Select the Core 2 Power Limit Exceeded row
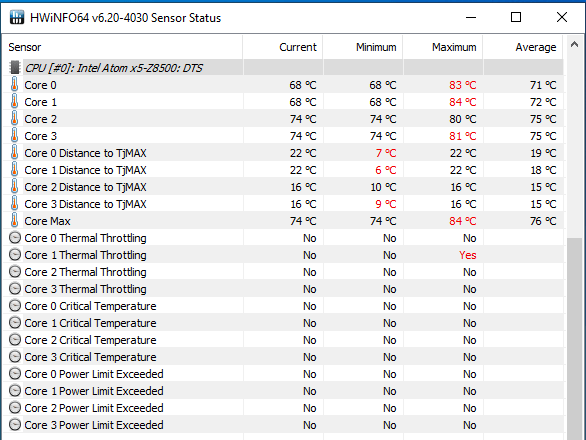The image size is (586, 440). (283, 408)
